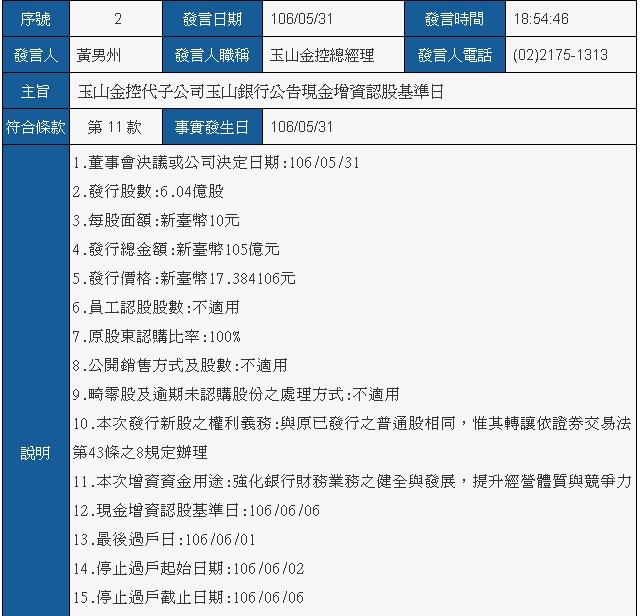Click the 發言人 header cell
640x616 pixels.
(36, 55)
